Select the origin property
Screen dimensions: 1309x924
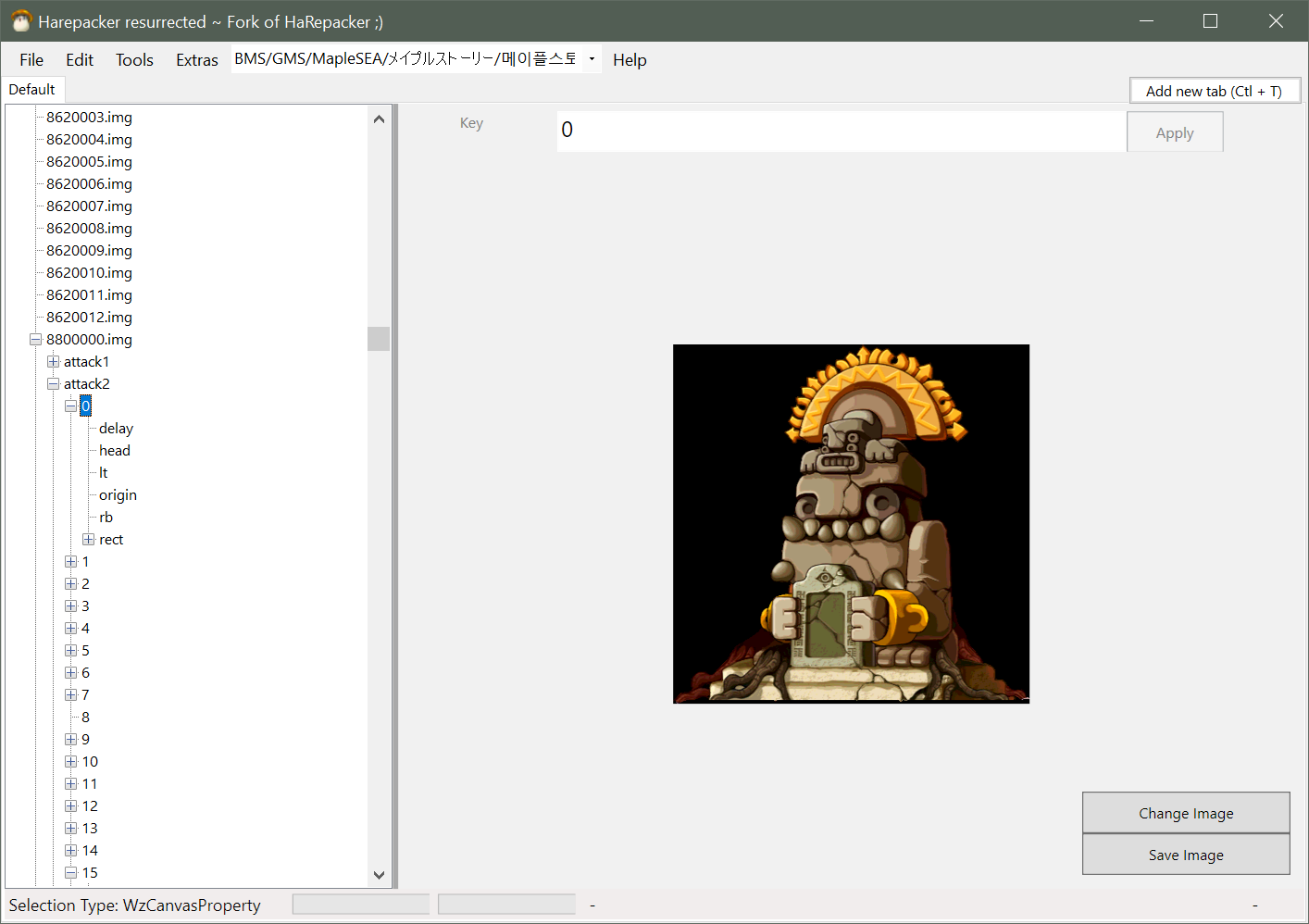coord(118,495)
